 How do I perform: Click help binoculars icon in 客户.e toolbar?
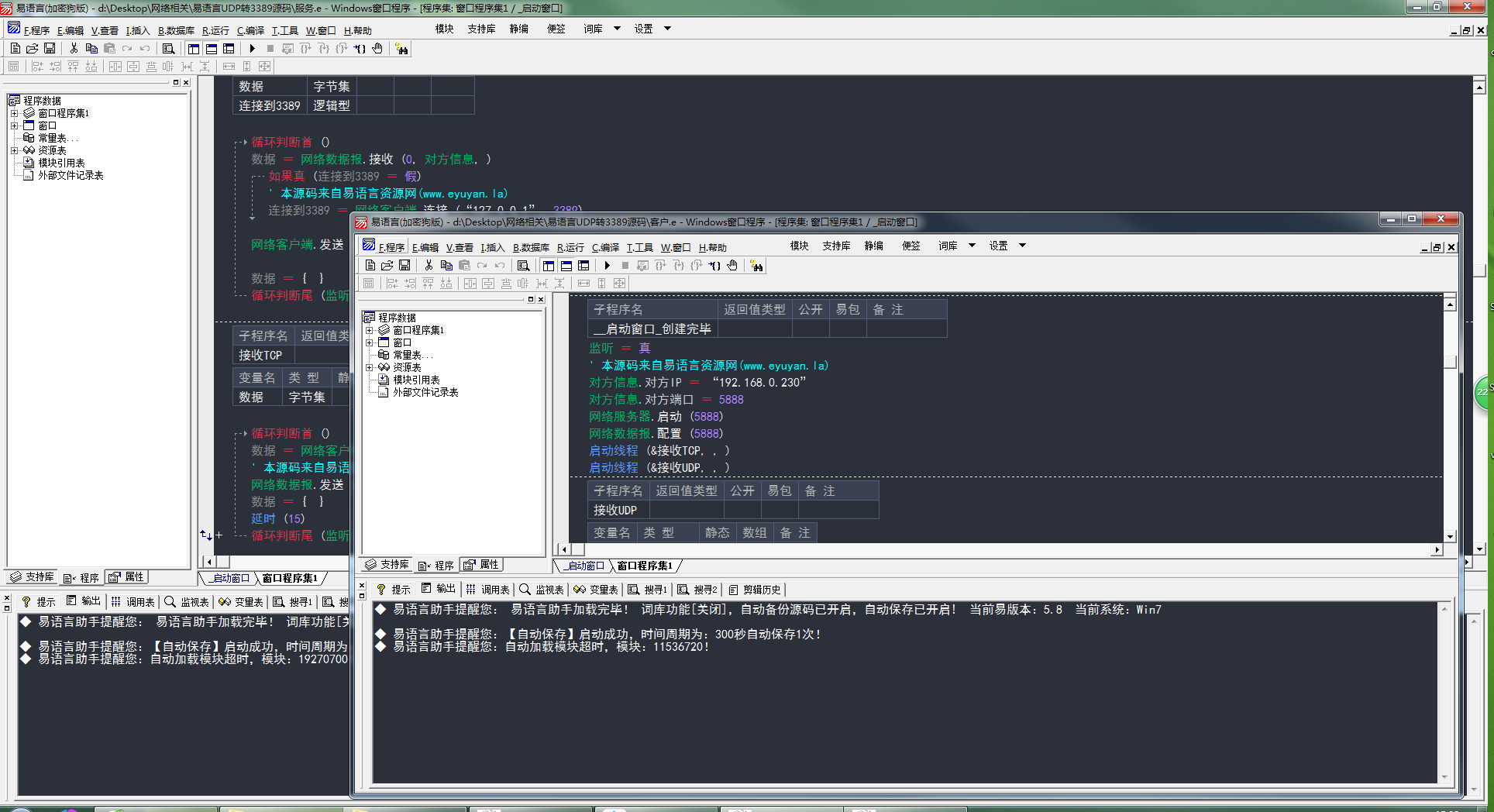756,266
